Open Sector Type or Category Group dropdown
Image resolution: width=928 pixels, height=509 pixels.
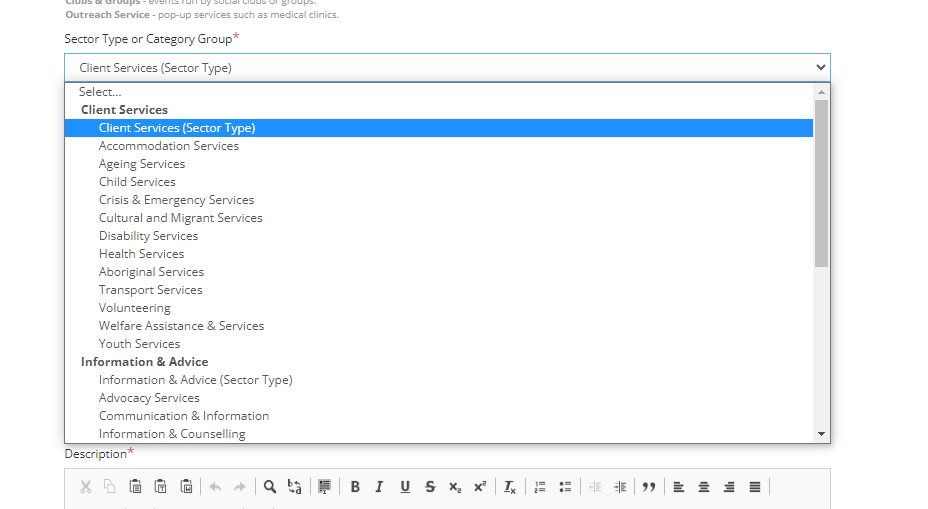(447, 67)
